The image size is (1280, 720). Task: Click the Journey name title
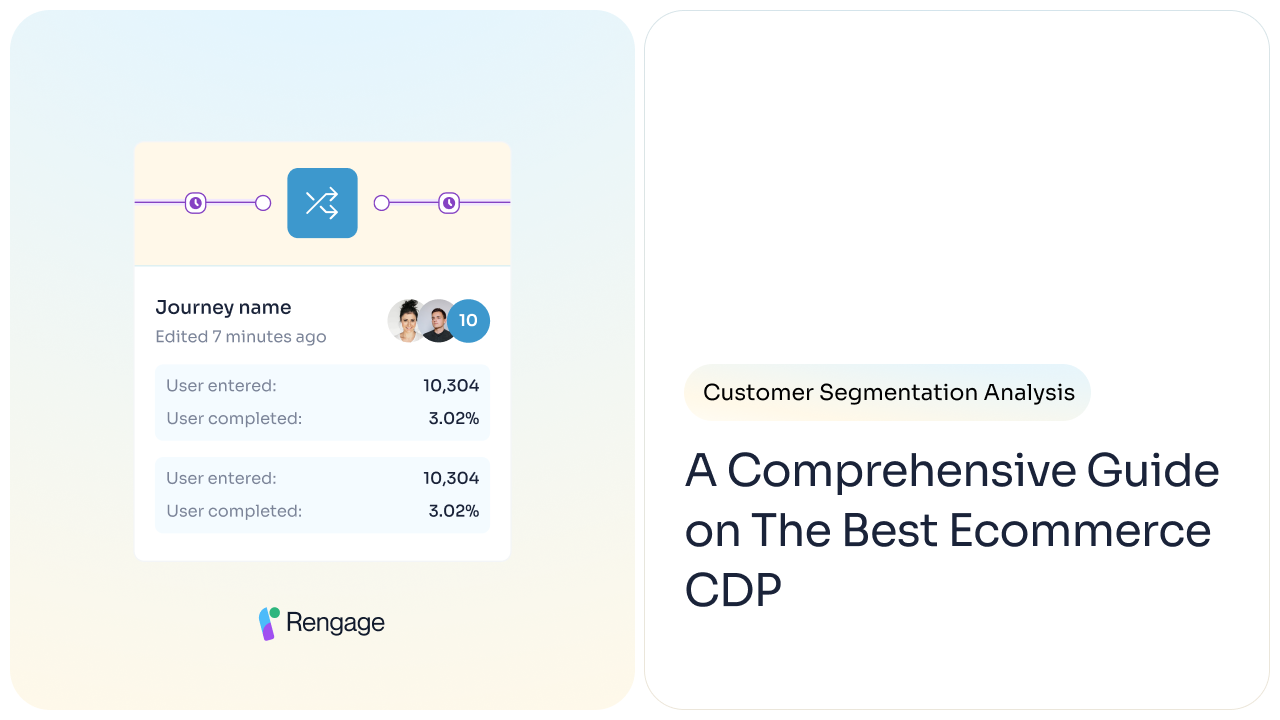coord(223,307)
